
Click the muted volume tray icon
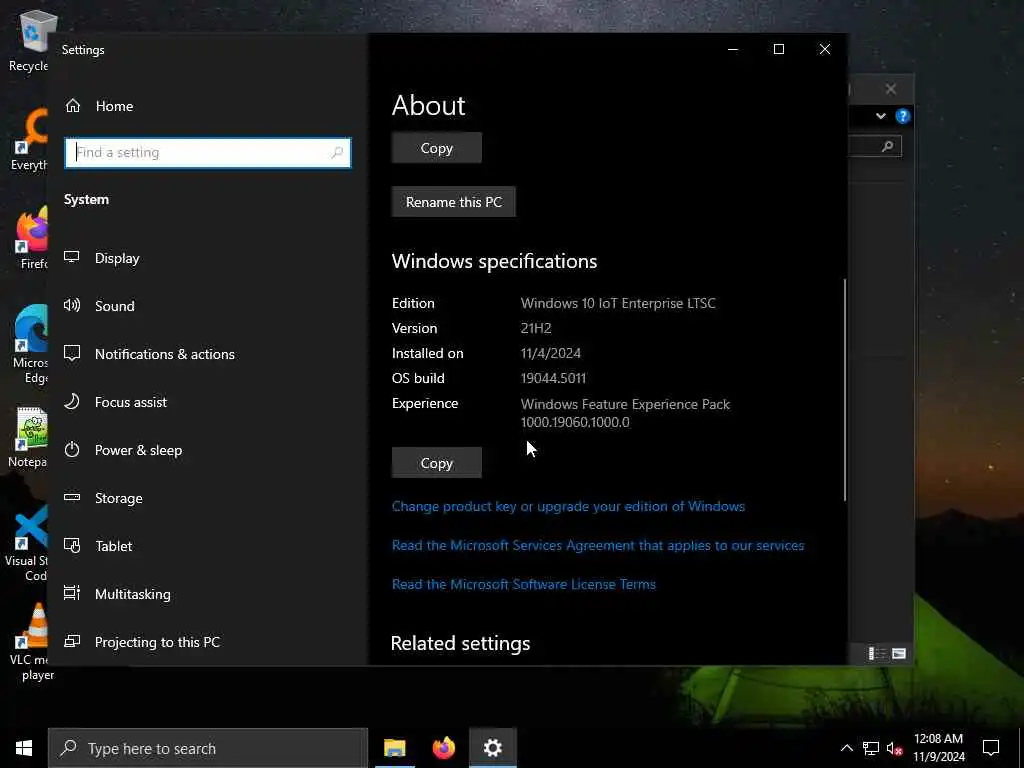click(x=894, y=748)
